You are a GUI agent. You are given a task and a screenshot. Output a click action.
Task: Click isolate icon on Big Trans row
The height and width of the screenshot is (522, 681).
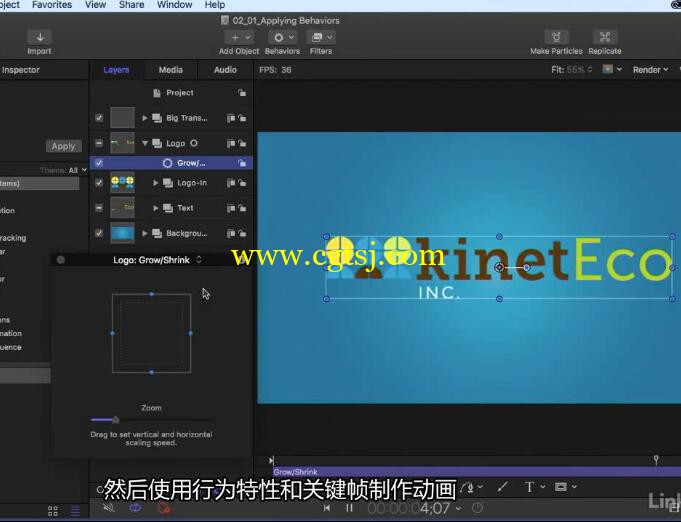[x=231, y=118]
